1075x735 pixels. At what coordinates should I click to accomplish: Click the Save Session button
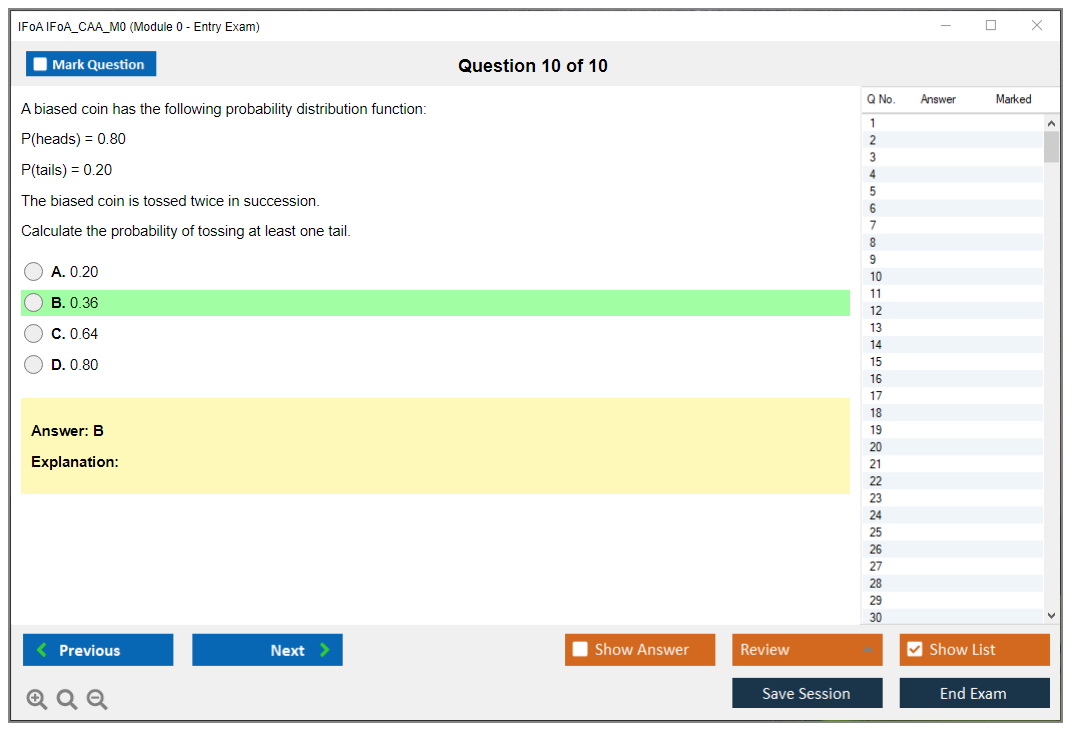pos(806,693)
